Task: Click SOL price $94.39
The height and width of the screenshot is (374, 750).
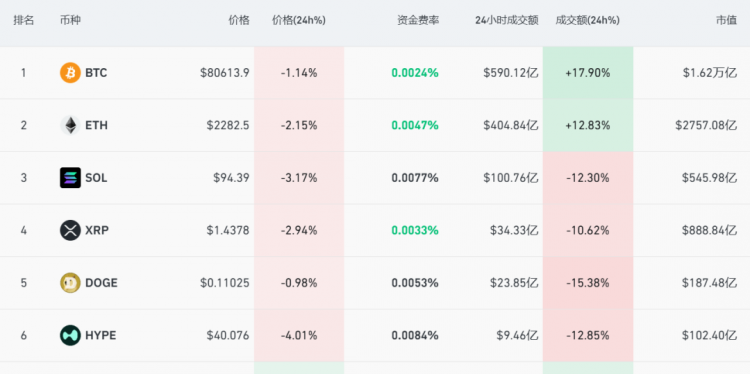Action: click(x=231, y=178)
